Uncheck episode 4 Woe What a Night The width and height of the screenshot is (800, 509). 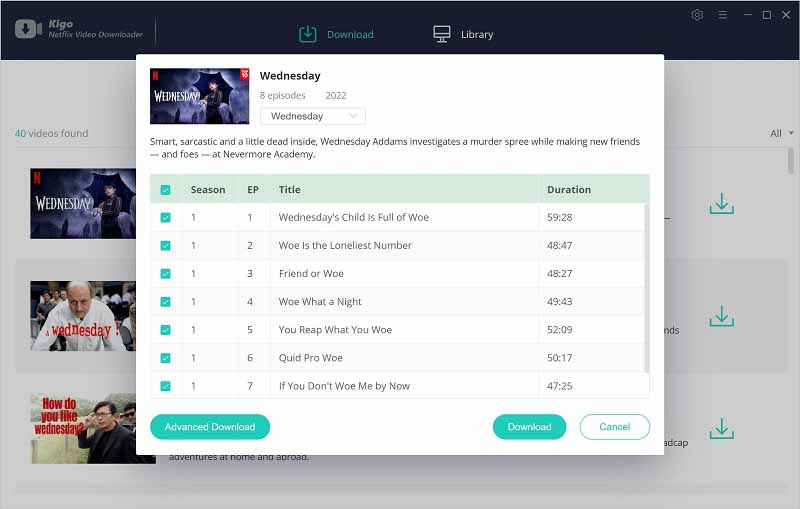click(165, 301)
